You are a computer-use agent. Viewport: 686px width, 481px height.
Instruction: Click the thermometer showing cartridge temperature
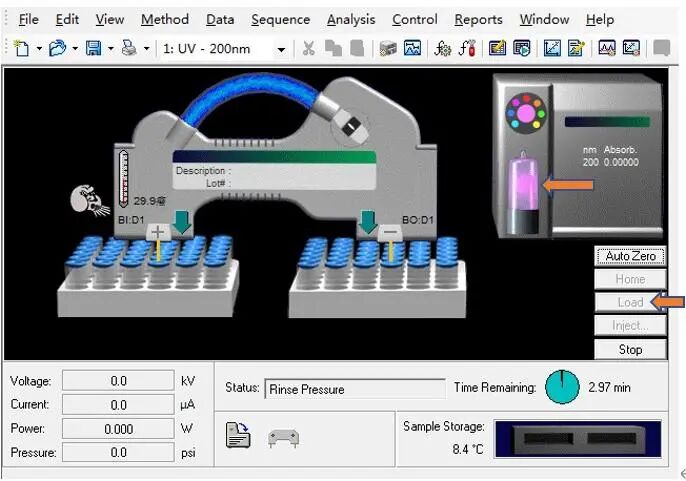pos(124,179)
